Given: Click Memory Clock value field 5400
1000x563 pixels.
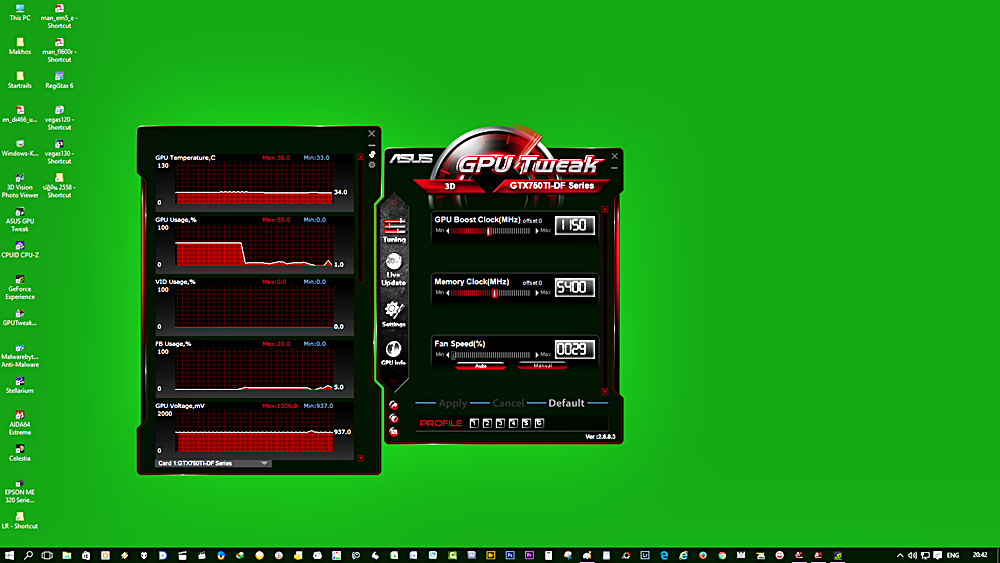Looking at the screenshot, I should (x=575, y=288).
